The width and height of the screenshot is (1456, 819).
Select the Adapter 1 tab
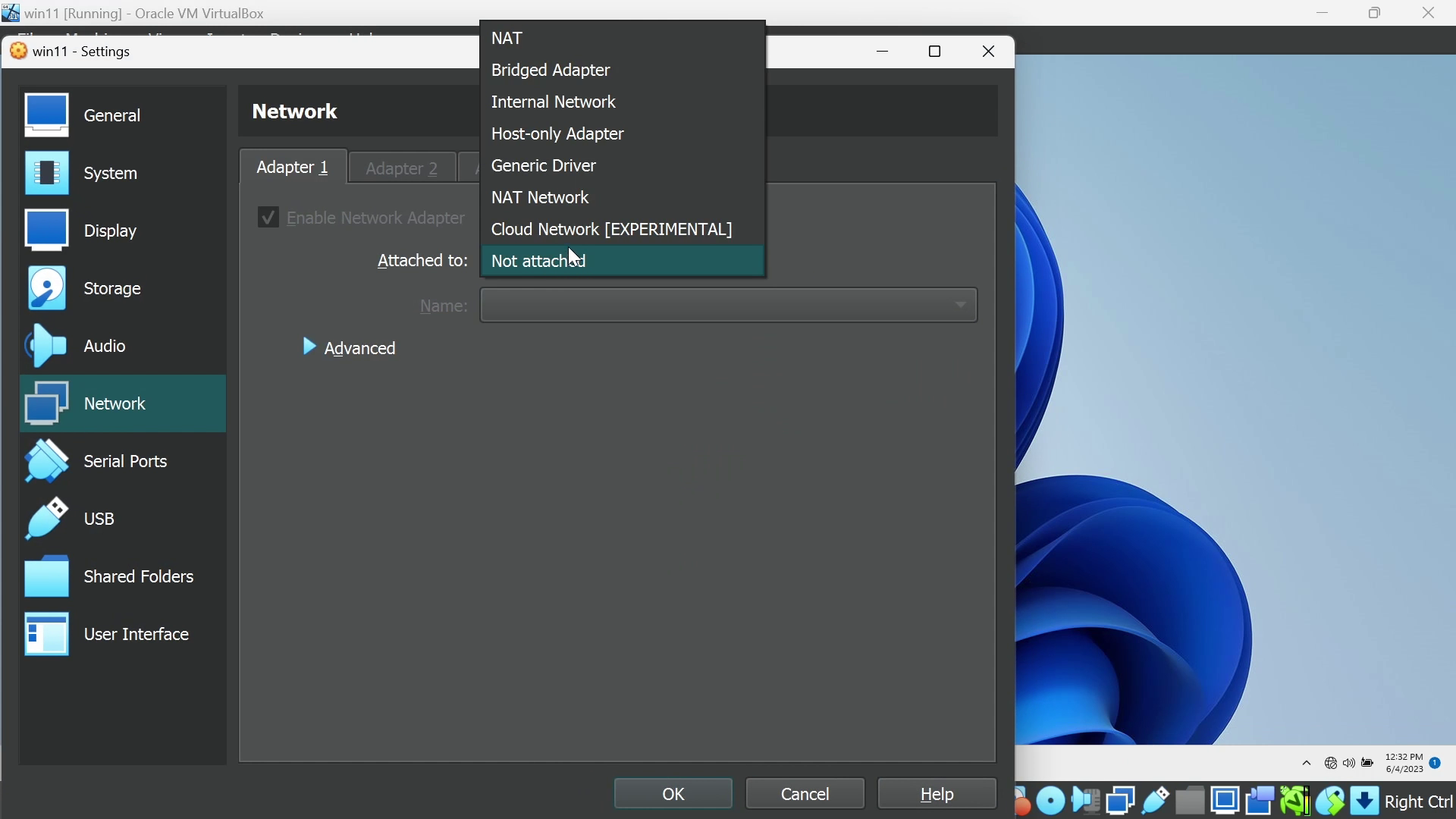click(293, 167)
